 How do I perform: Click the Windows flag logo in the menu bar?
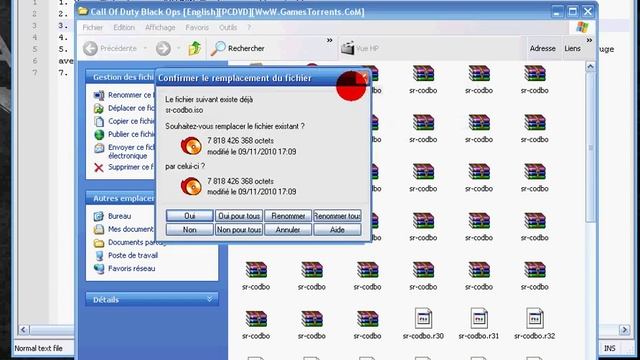tap(582, 27)
